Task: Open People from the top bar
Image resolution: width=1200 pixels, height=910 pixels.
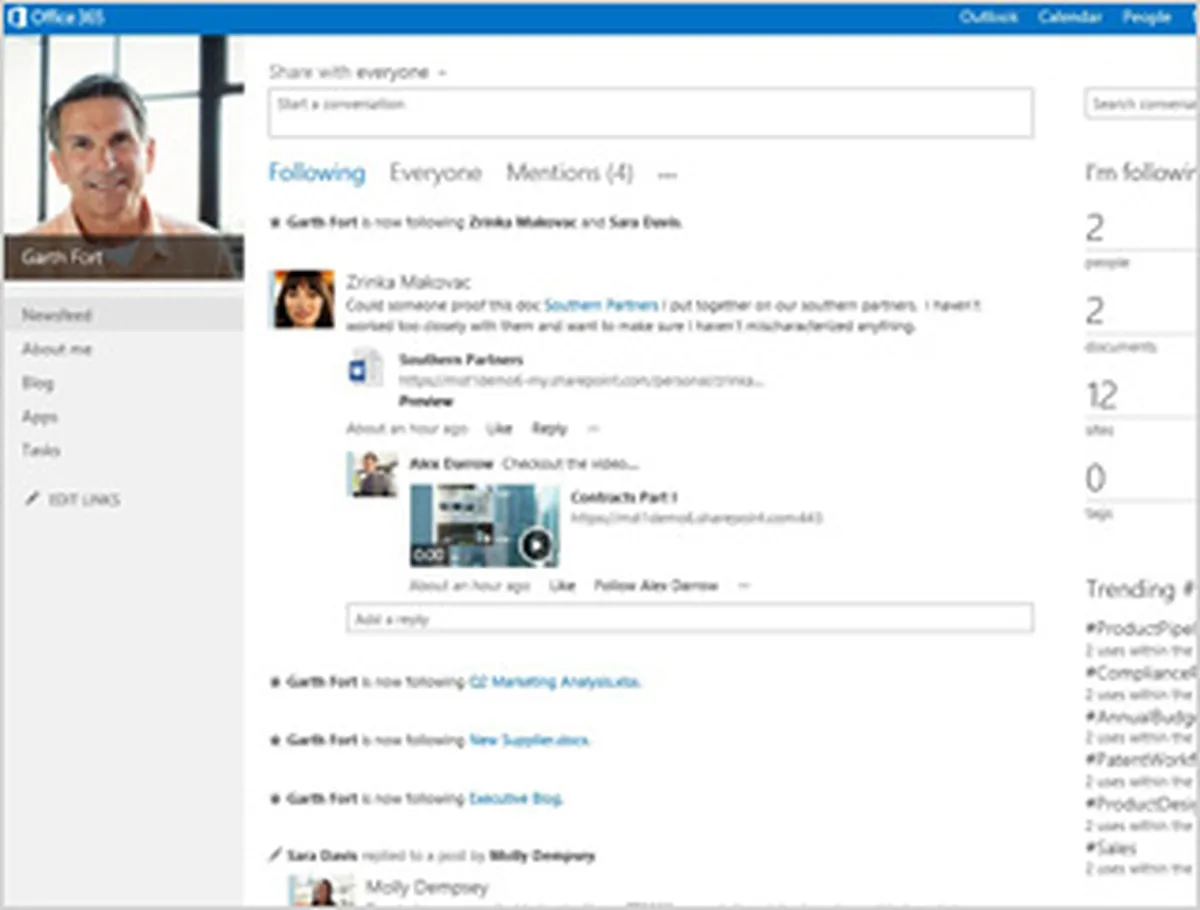Action: pyautogui.click(x=1146, y=17)
